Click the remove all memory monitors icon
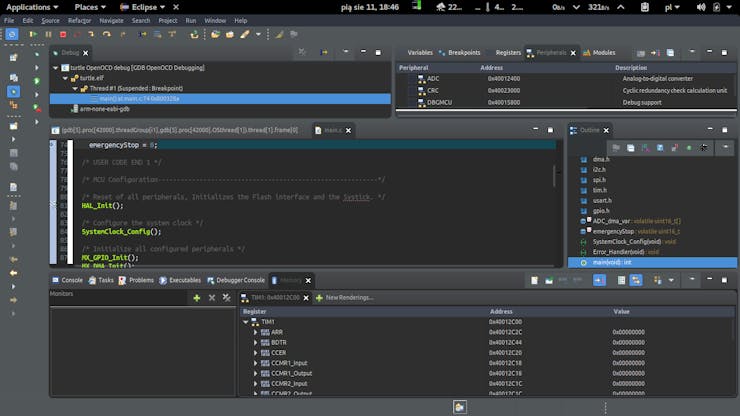Screen dimensions: 740x416 (x=227, y=297)
